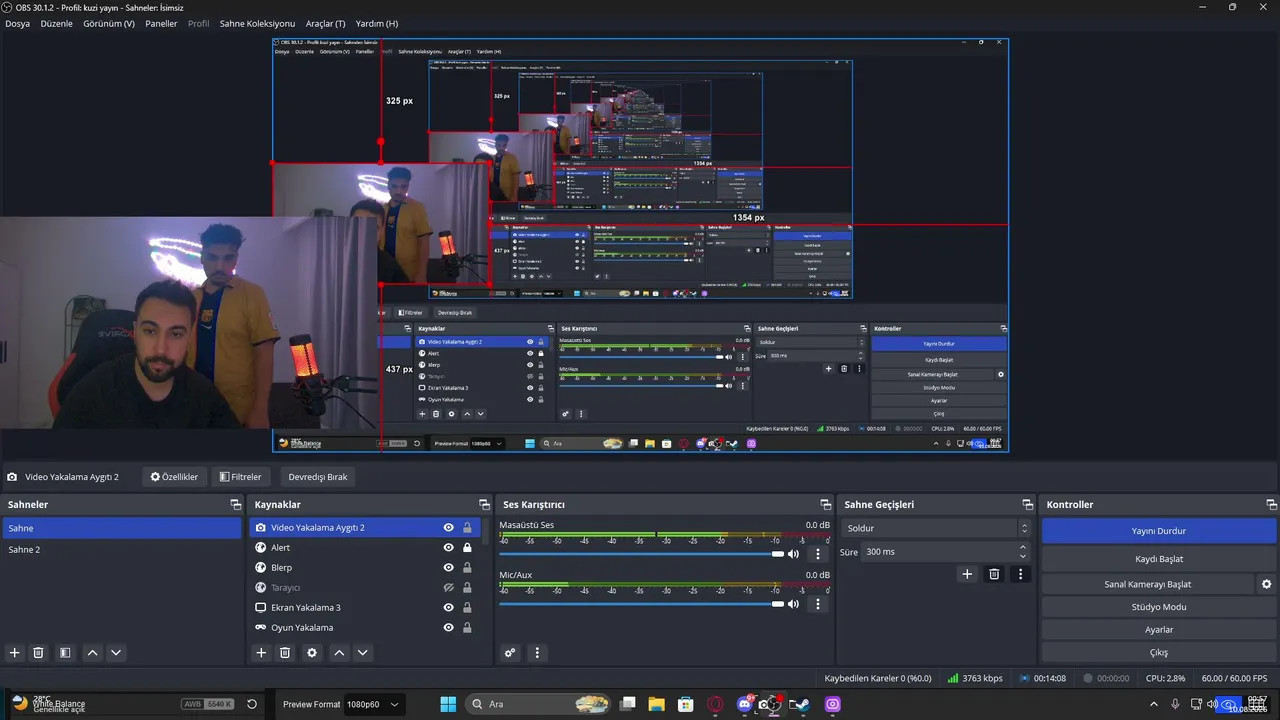Hide Ekran Yakalama 3 source

coord(449,608)
